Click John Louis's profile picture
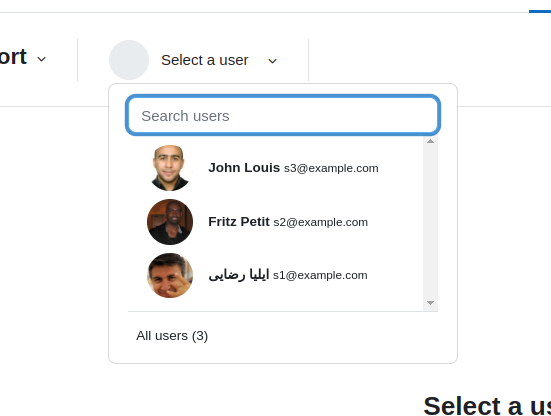Screen dimensions: 551x416 170,168
